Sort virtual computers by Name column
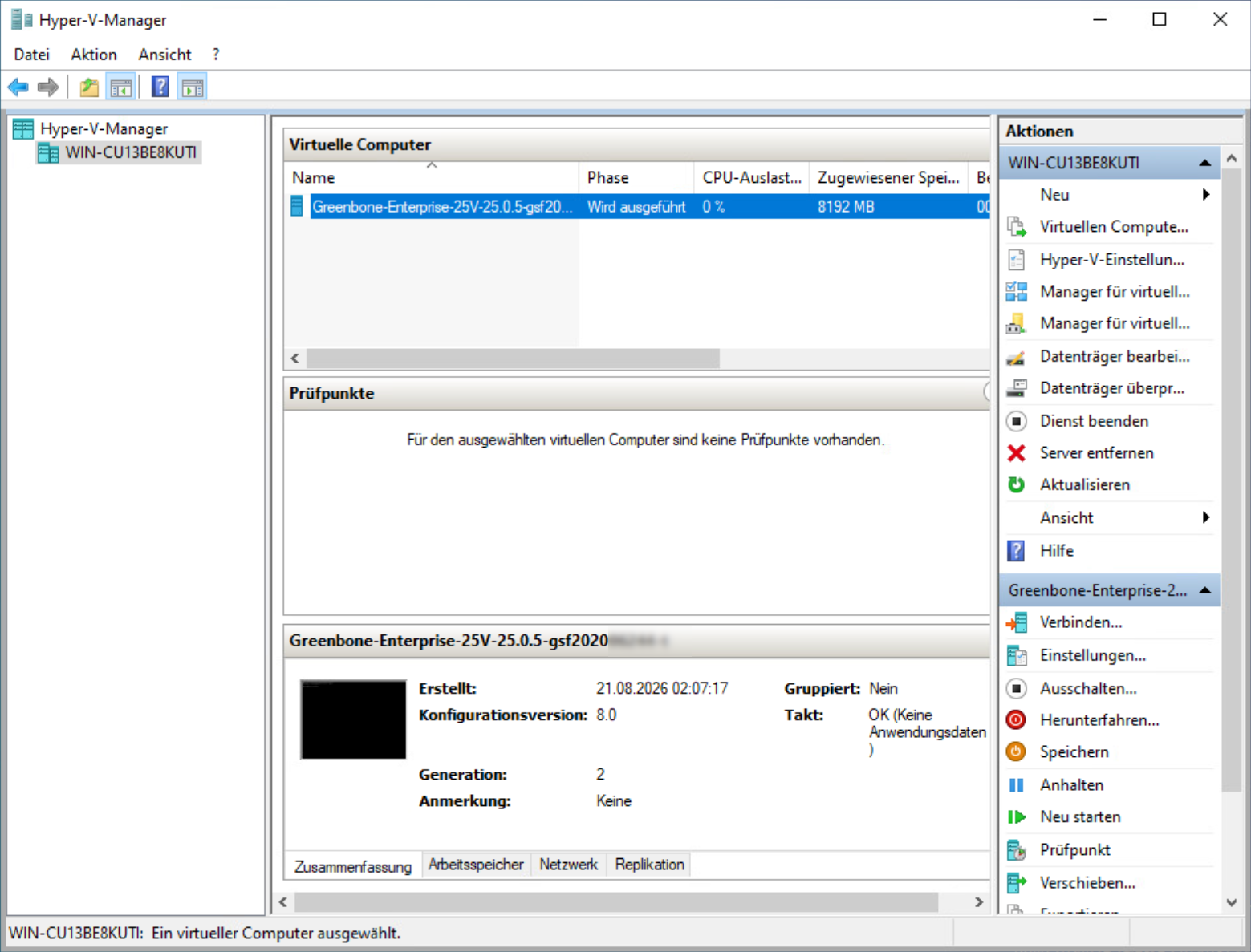 432,177
